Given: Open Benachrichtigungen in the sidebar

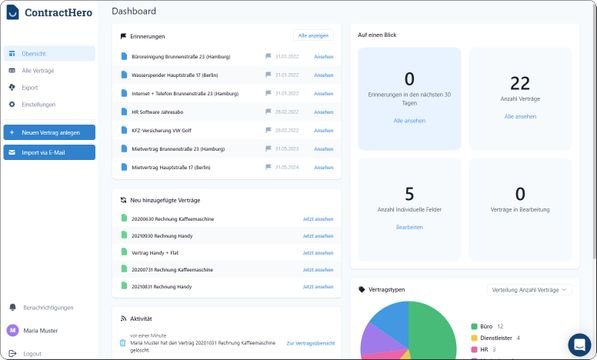Looking at the screenshot, I should [48, 307].
